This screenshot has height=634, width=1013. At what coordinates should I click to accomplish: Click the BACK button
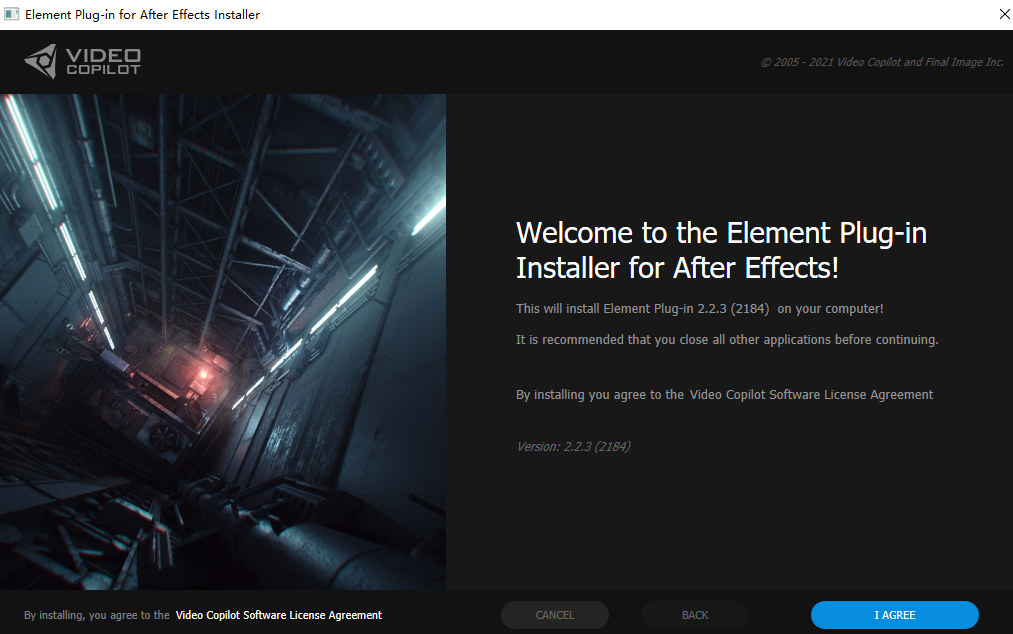point(694,615)
